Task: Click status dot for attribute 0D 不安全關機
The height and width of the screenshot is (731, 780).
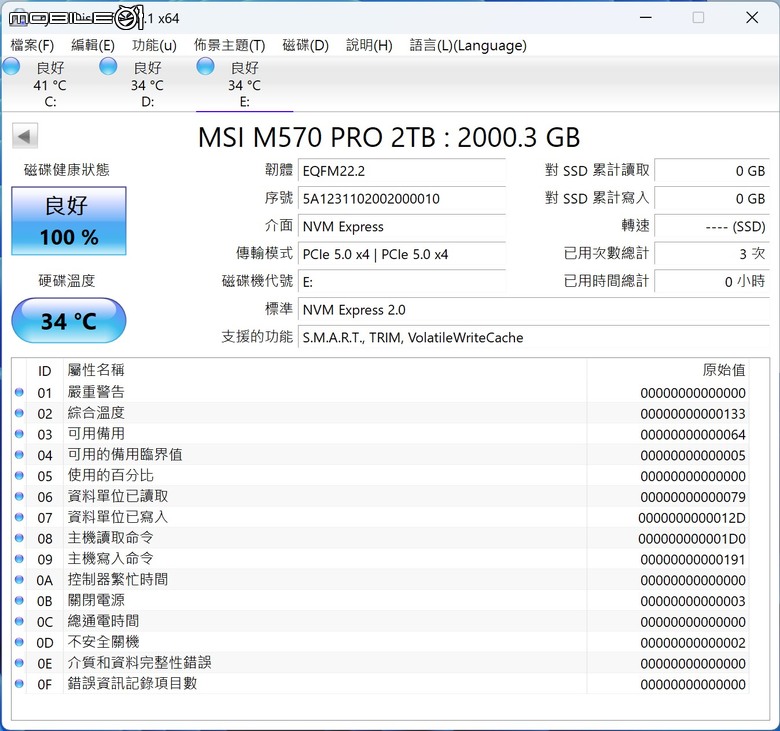Action: [19, 642]
